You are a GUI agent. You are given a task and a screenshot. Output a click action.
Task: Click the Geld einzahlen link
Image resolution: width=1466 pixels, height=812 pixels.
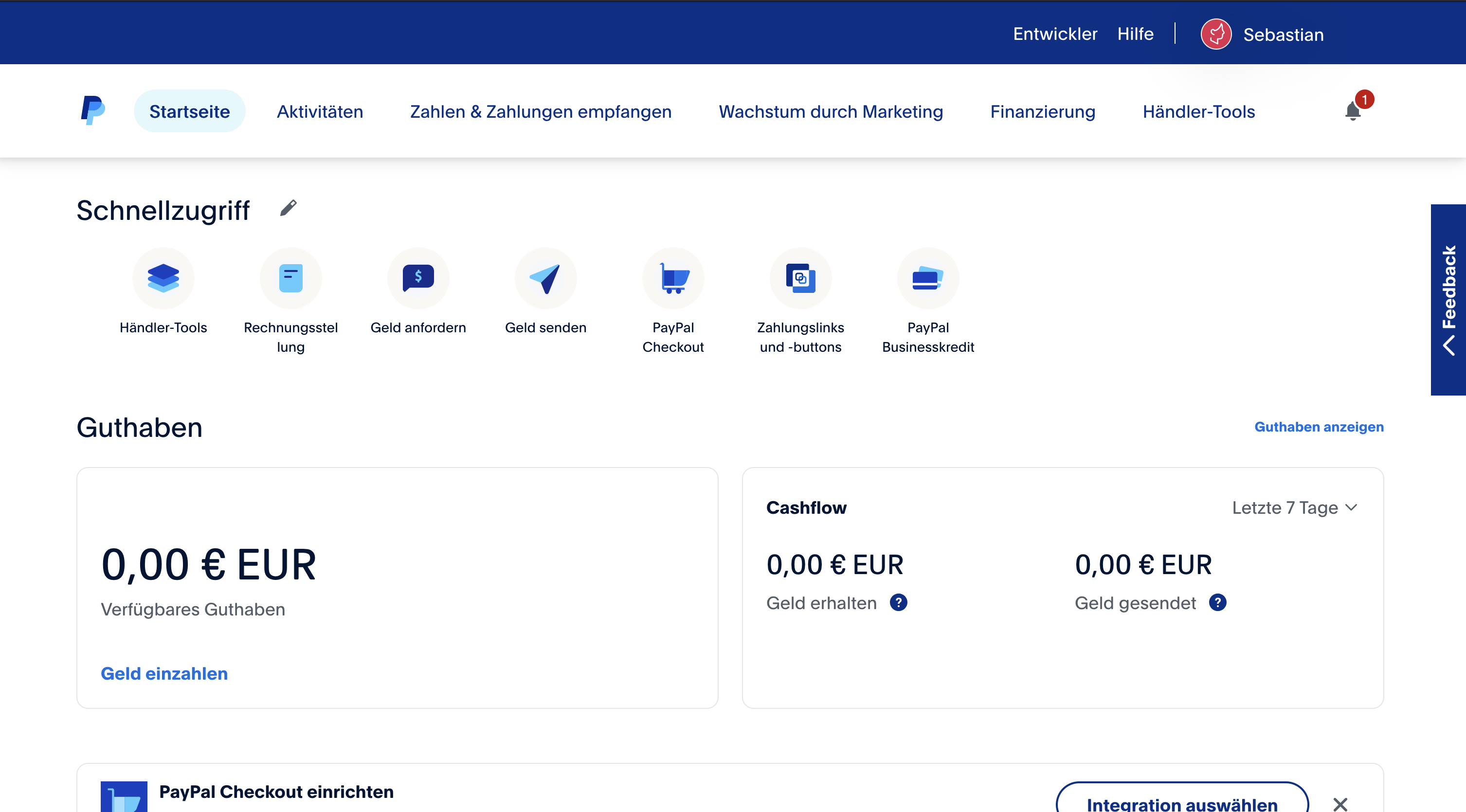(x=164, y=673)
